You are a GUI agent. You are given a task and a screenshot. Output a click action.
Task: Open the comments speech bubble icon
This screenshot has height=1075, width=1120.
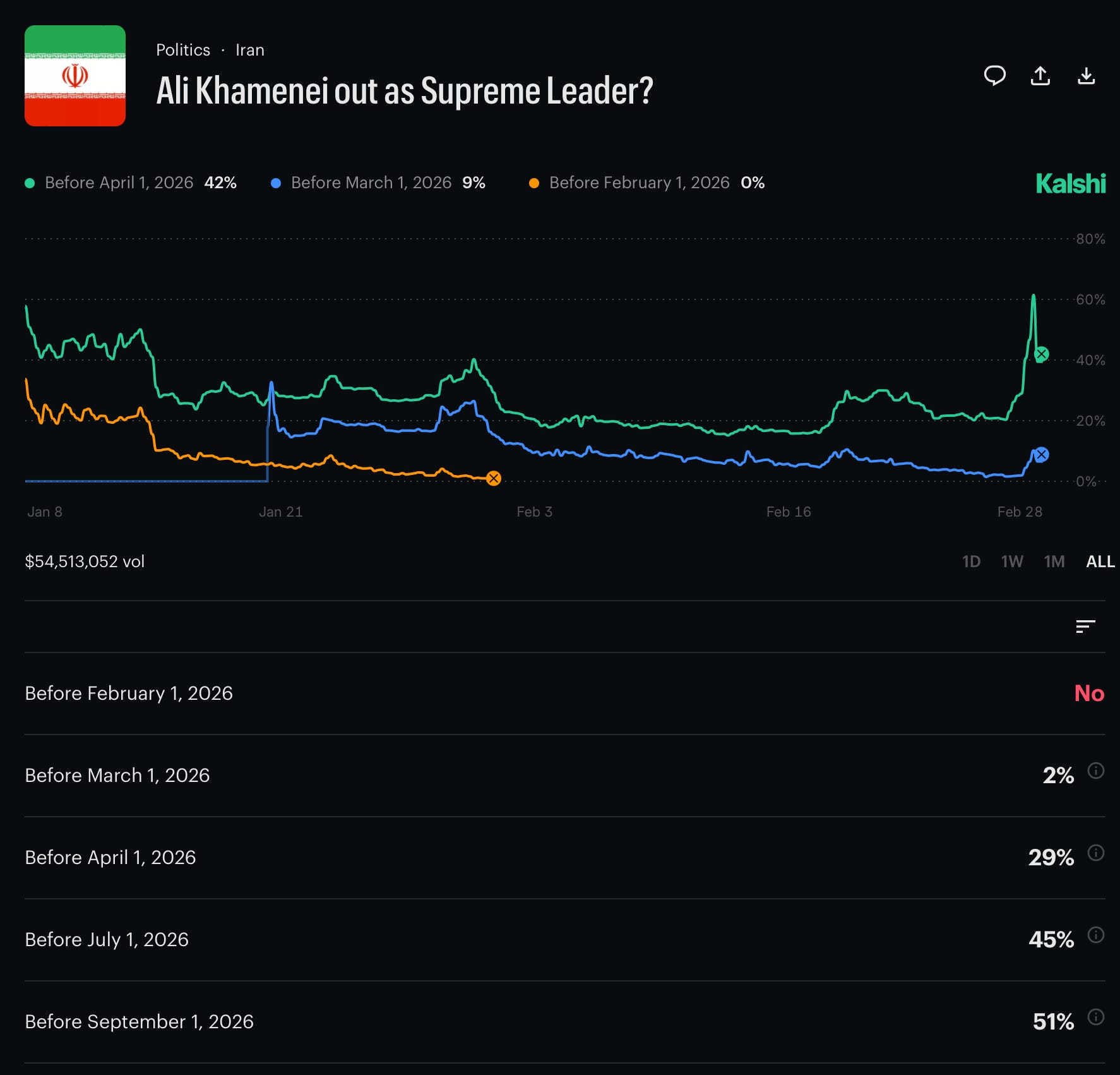(x=994, y=76)
